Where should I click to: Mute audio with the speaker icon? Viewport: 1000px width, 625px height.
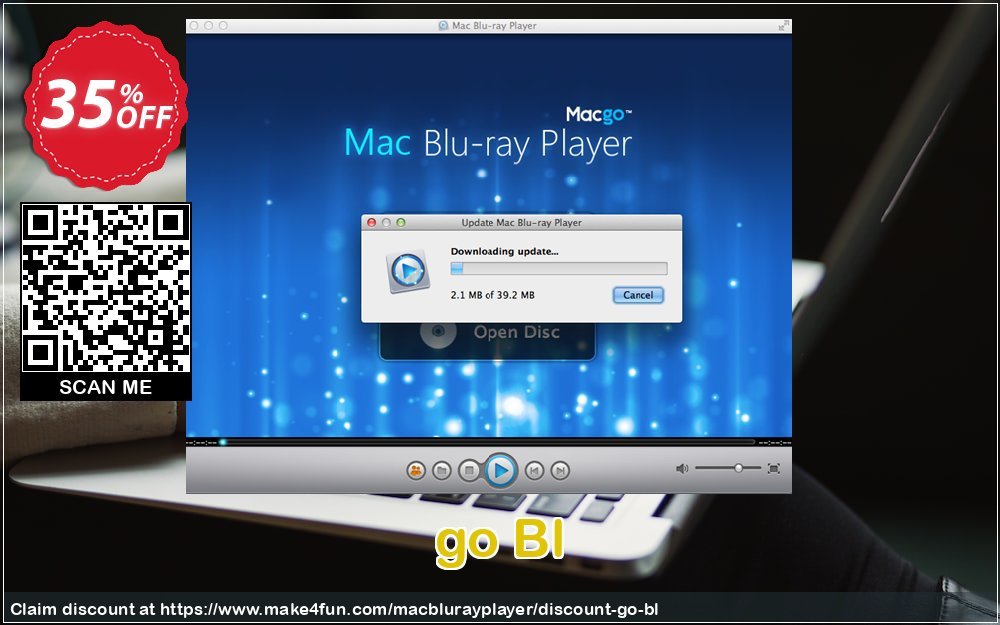pos(682,469)
